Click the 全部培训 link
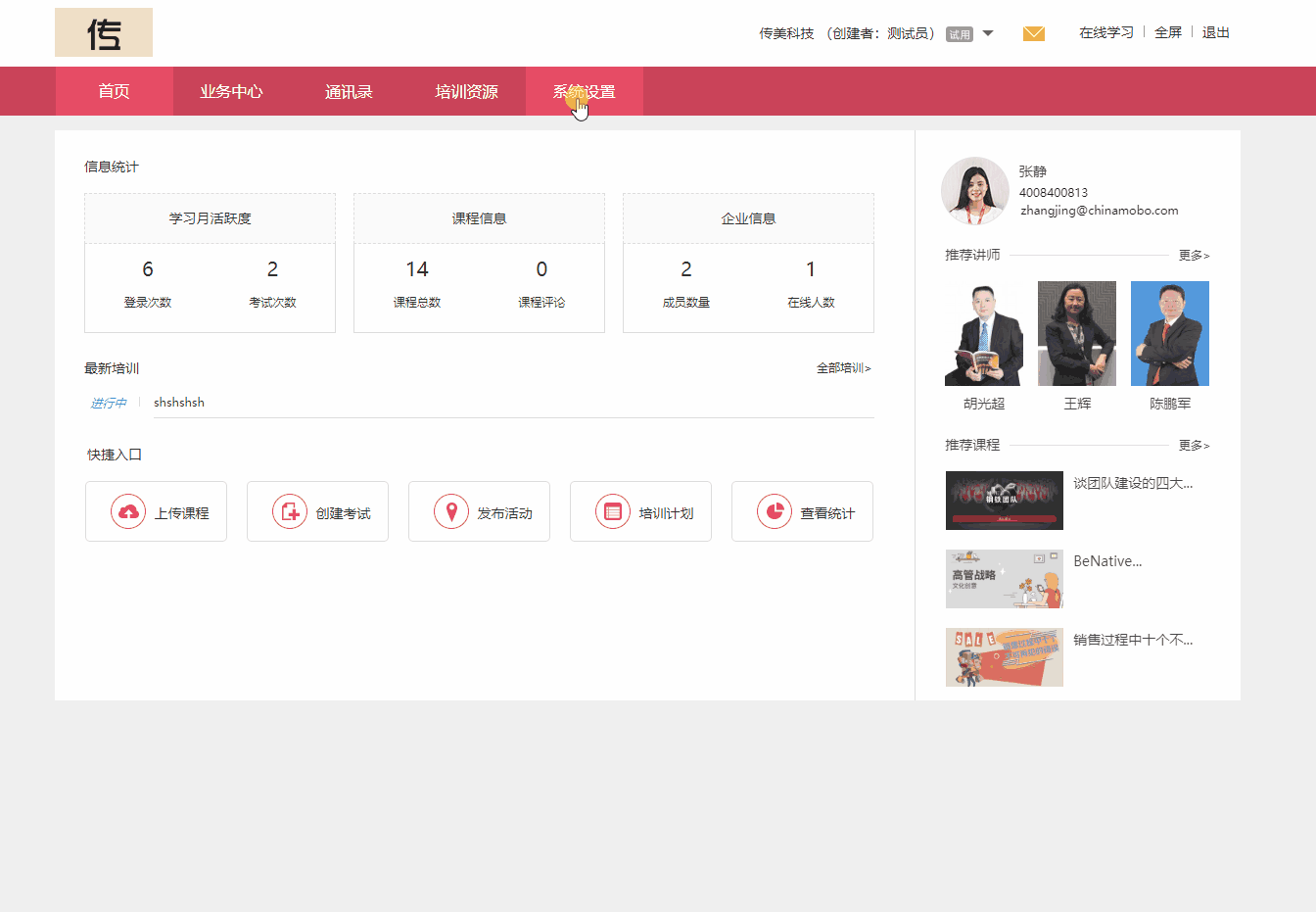The image size is (1316, 912). [x=841, y=367]
